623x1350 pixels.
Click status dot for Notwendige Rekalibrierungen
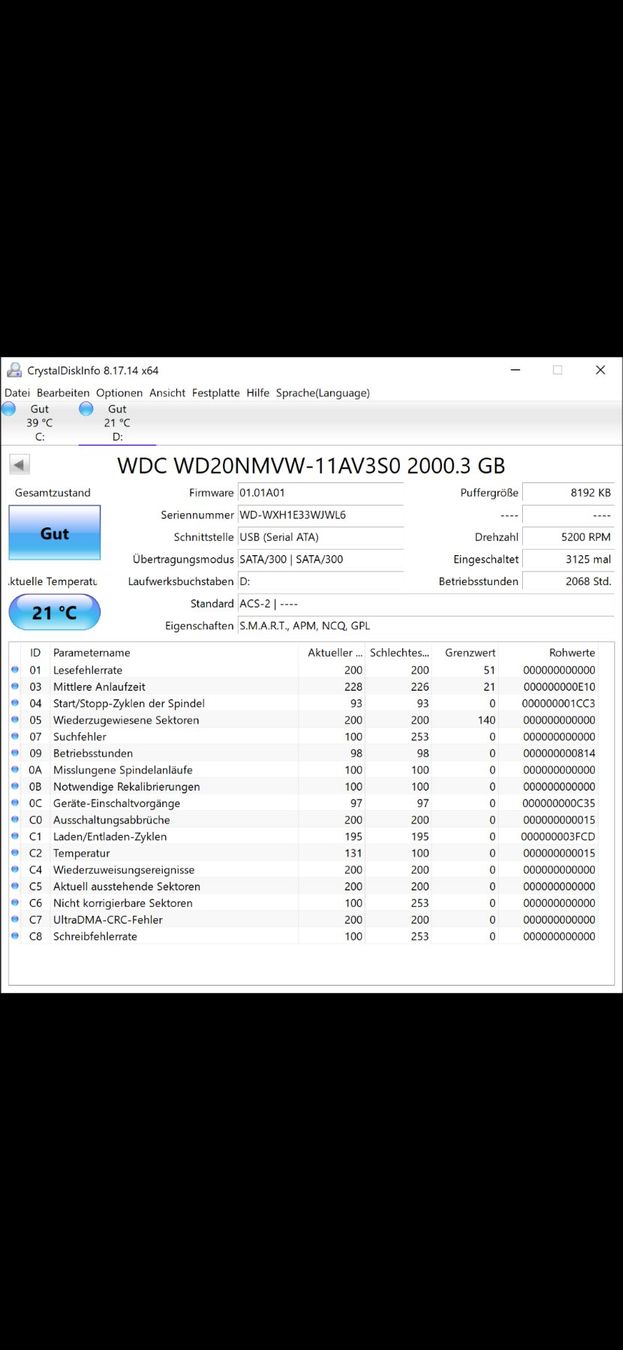pyautogui.click(x=15, y=786)
